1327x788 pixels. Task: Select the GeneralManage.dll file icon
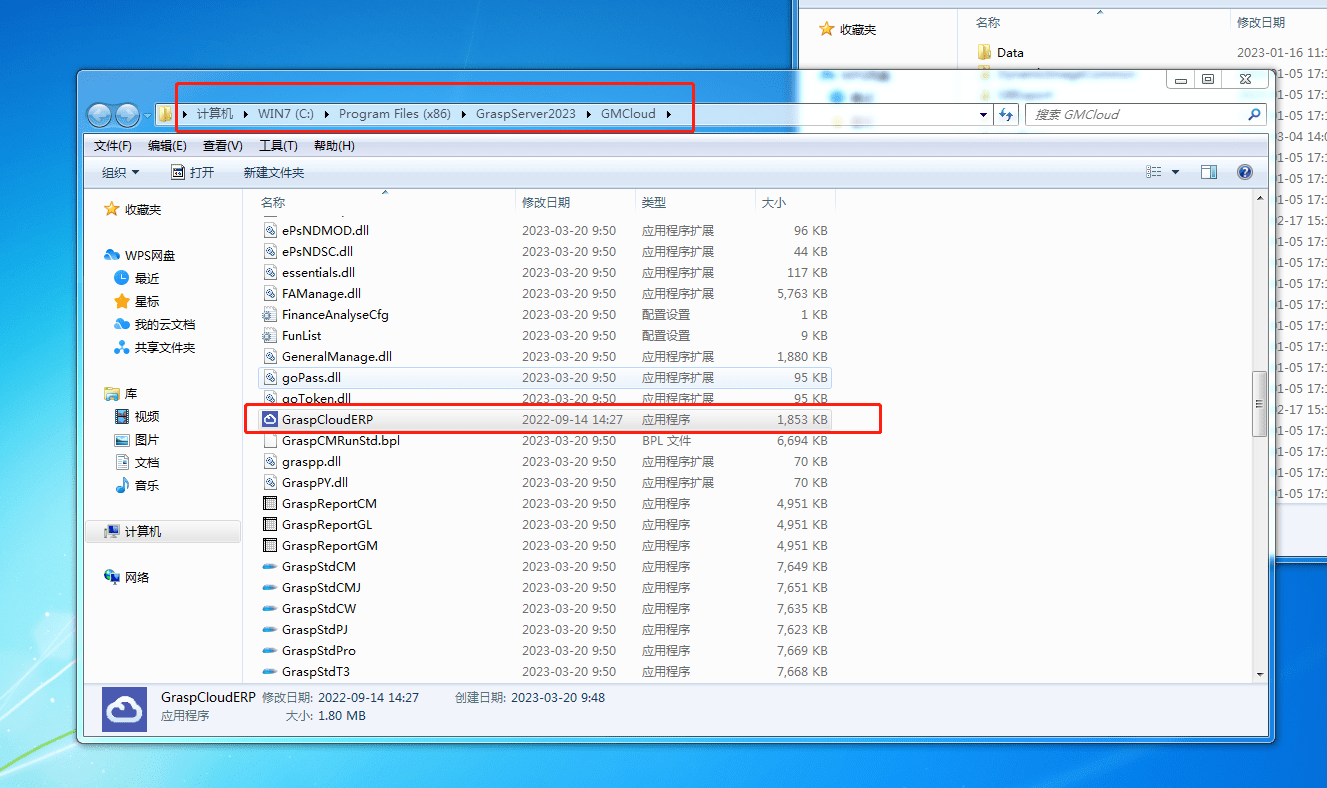tap(270, 356)
